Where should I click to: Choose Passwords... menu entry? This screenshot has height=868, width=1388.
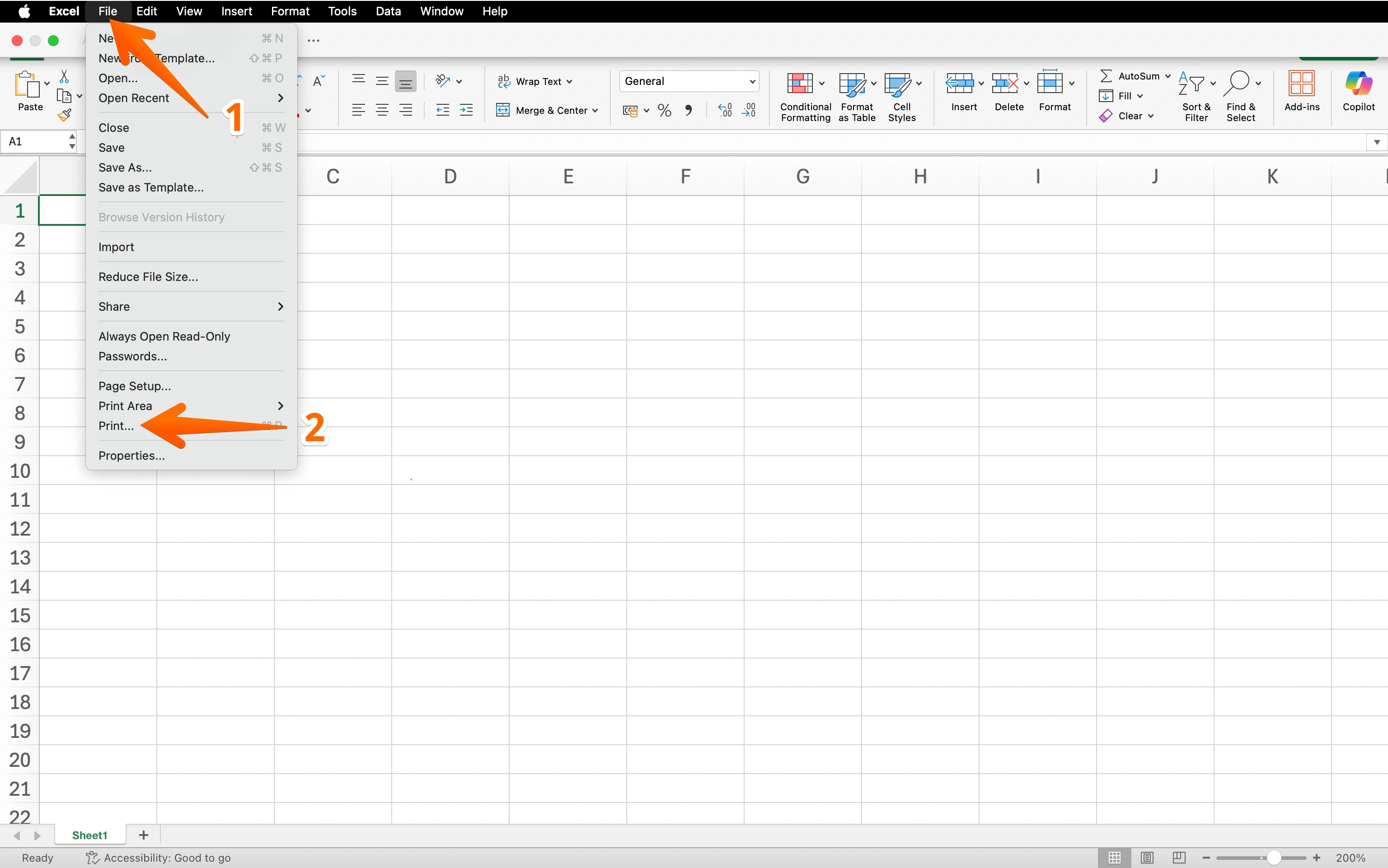[x=191, y=356]
